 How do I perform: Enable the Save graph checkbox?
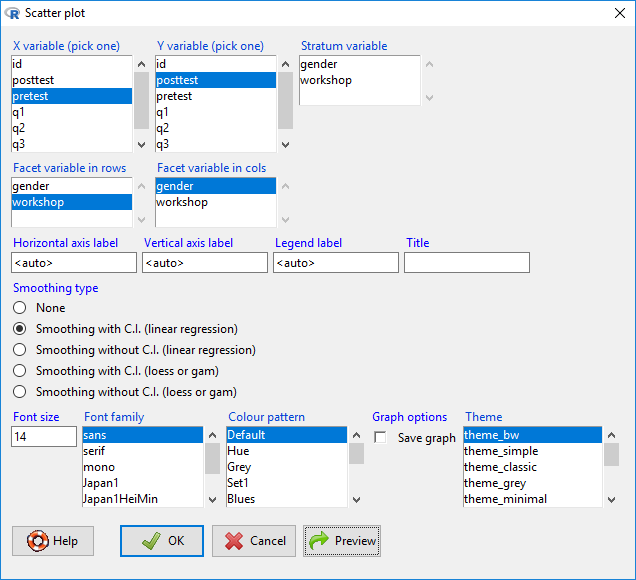tap(380, 438)
